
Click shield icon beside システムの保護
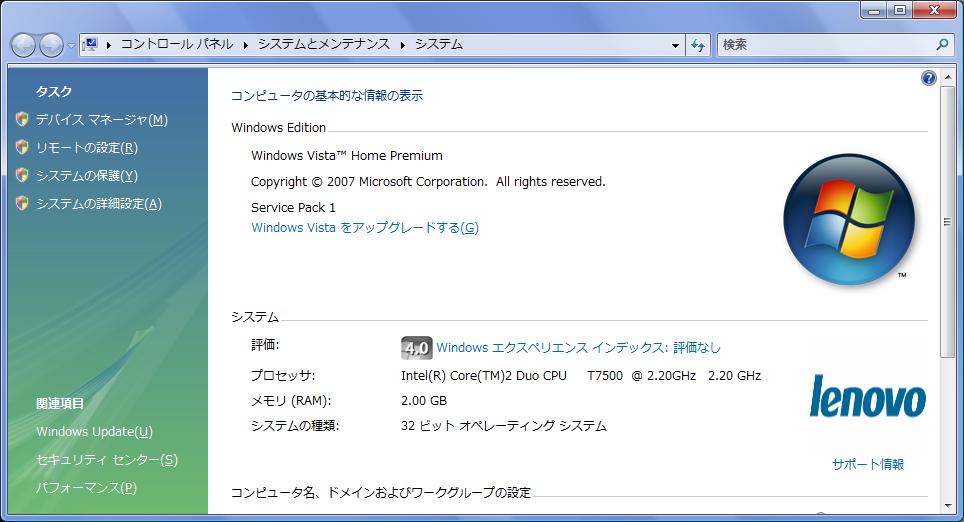pos(22,175)
